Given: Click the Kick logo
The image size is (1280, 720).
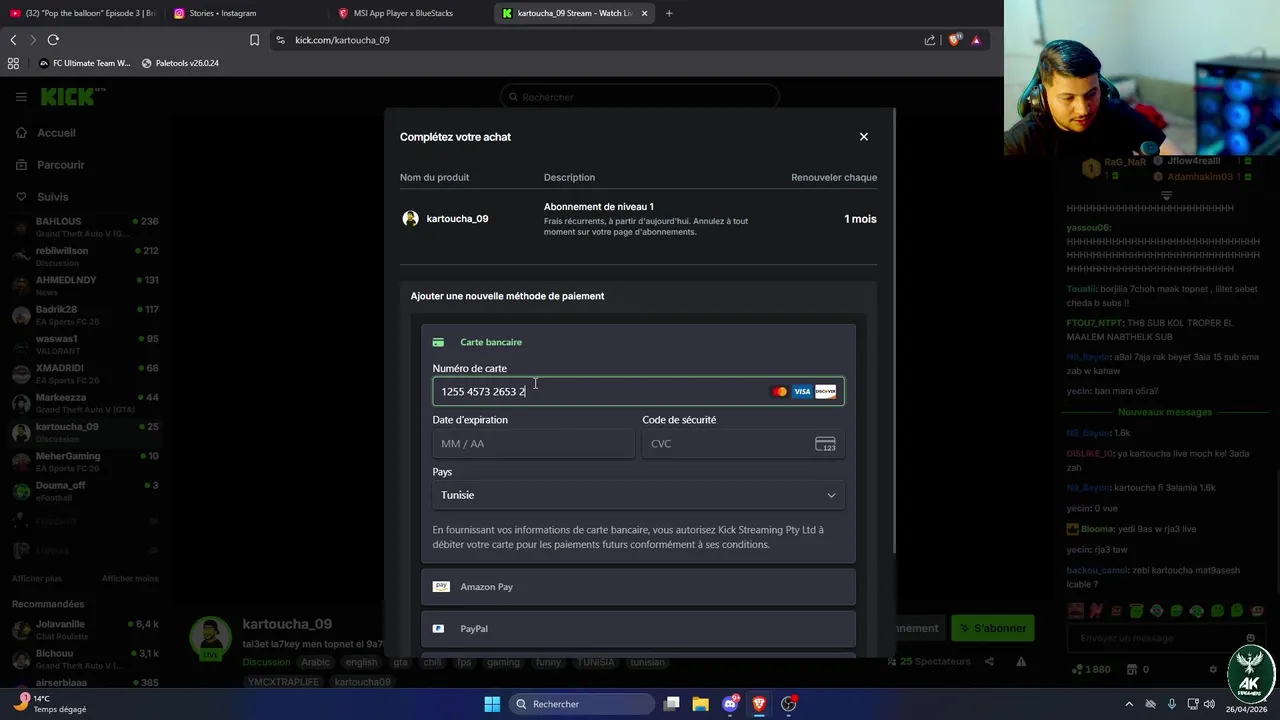Looking at the screenshot, I should [x=72, y=97].
